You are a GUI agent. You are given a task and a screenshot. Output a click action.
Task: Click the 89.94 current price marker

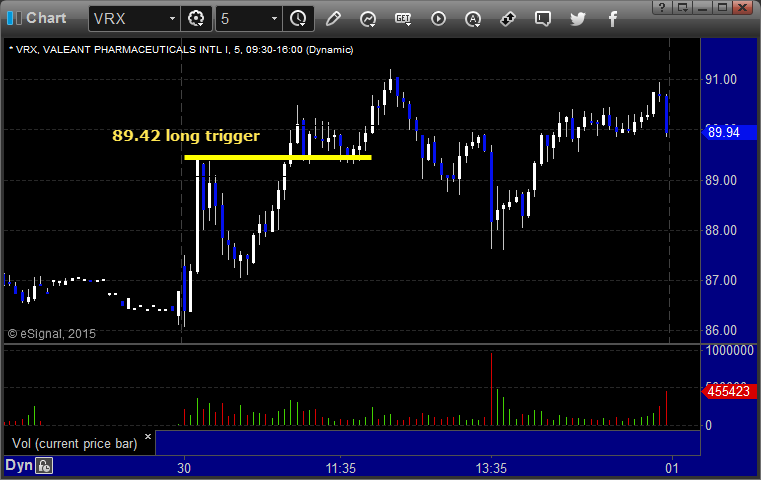point(729,132)
